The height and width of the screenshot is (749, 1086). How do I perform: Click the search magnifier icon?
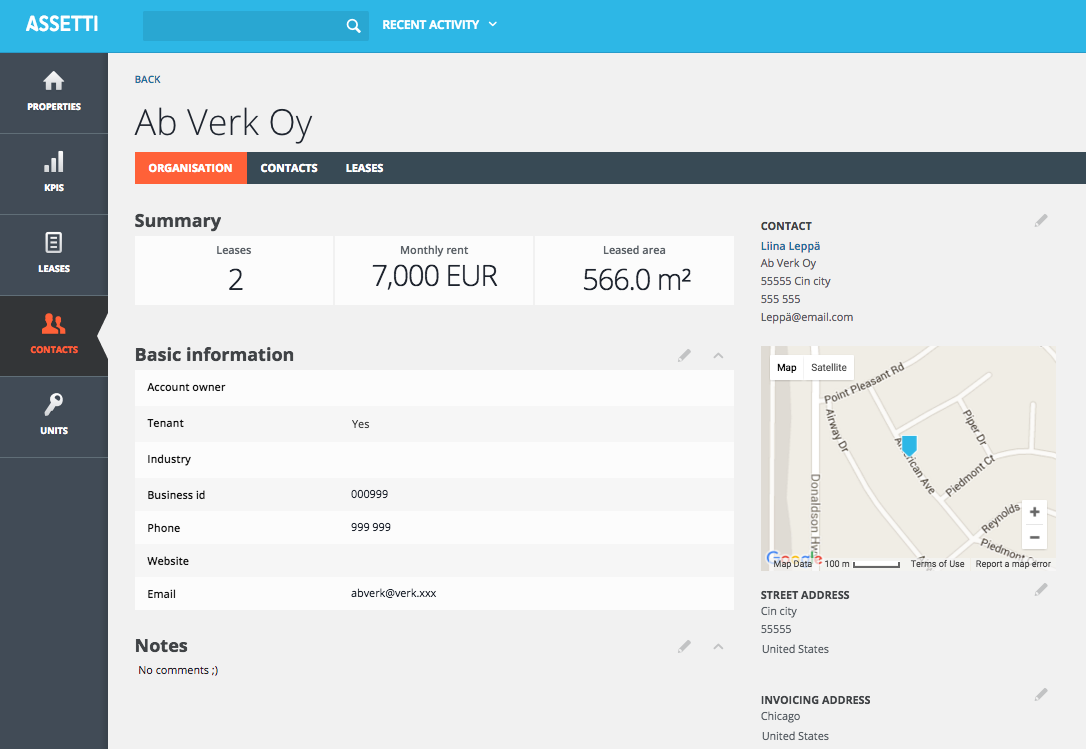pos(353,26)
